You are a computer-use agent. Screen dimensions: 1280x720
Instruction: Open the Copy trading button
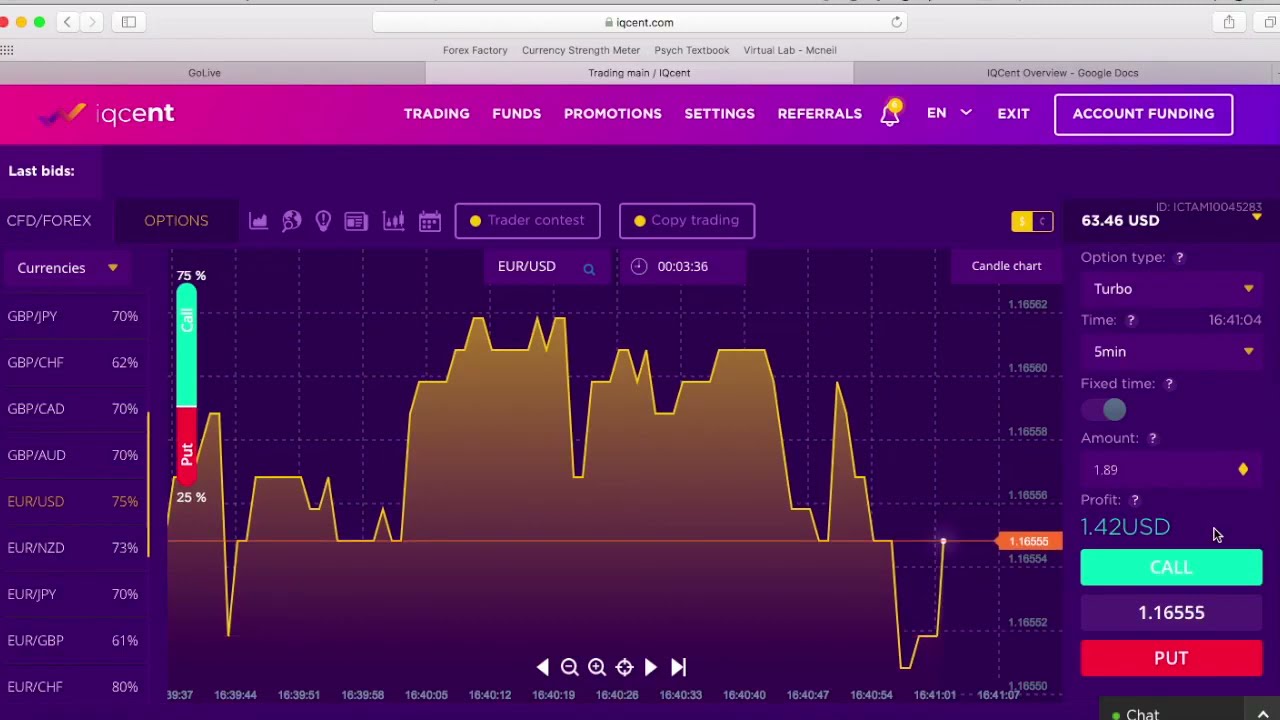687,220
